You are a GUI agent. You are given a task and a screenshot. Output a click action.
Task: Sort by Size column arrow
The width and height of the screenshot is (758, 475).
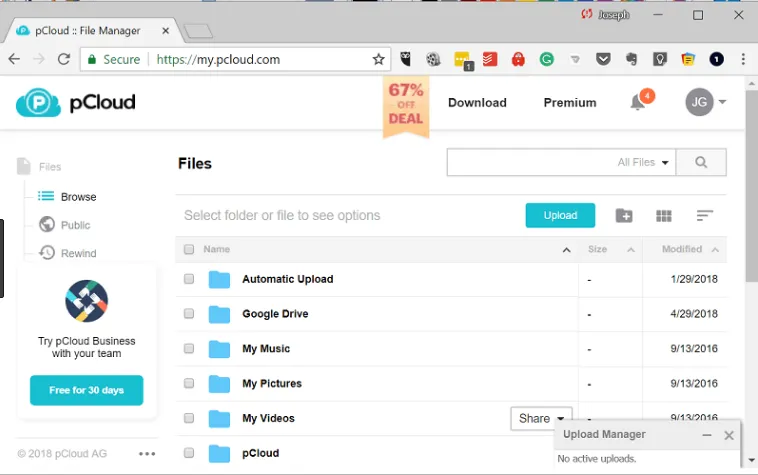pyautogui.click(x=631, y=250)
